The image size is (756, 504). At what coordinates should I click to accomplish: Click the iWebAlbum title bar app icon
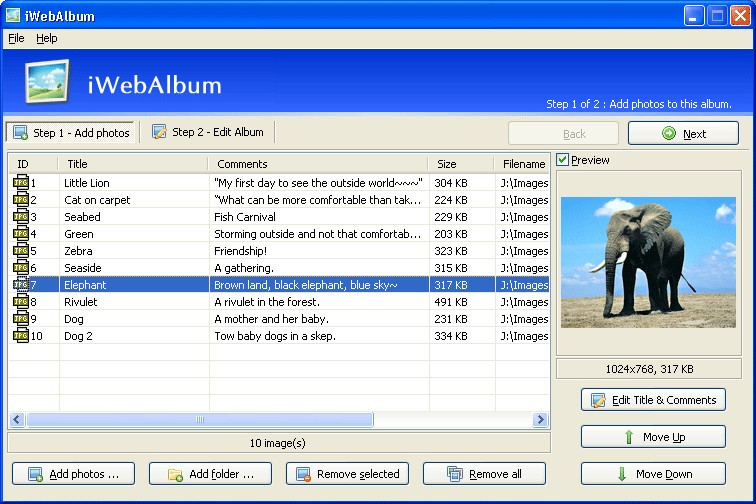(x=13, y=15)
